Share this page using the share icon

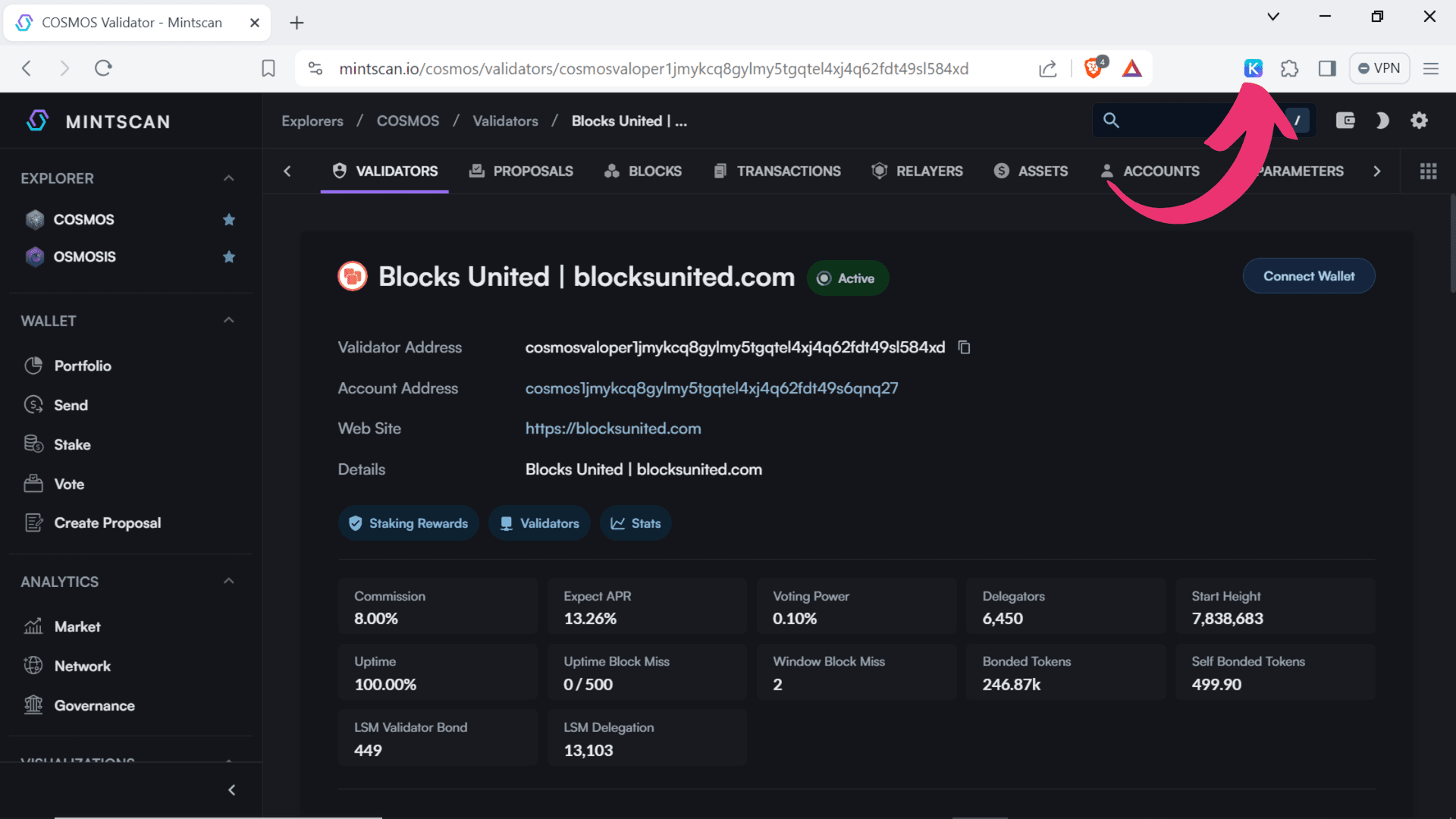[1047, 68]
